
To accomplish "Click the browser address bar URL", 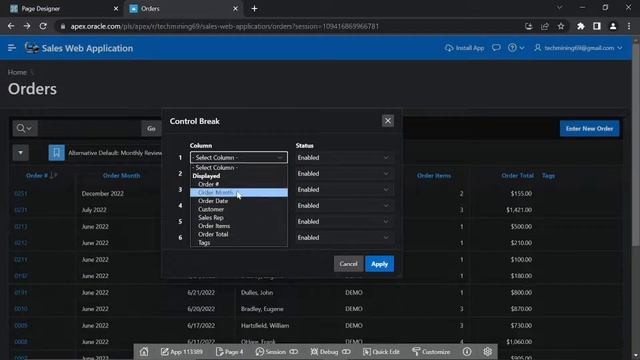I will [224, 26].
